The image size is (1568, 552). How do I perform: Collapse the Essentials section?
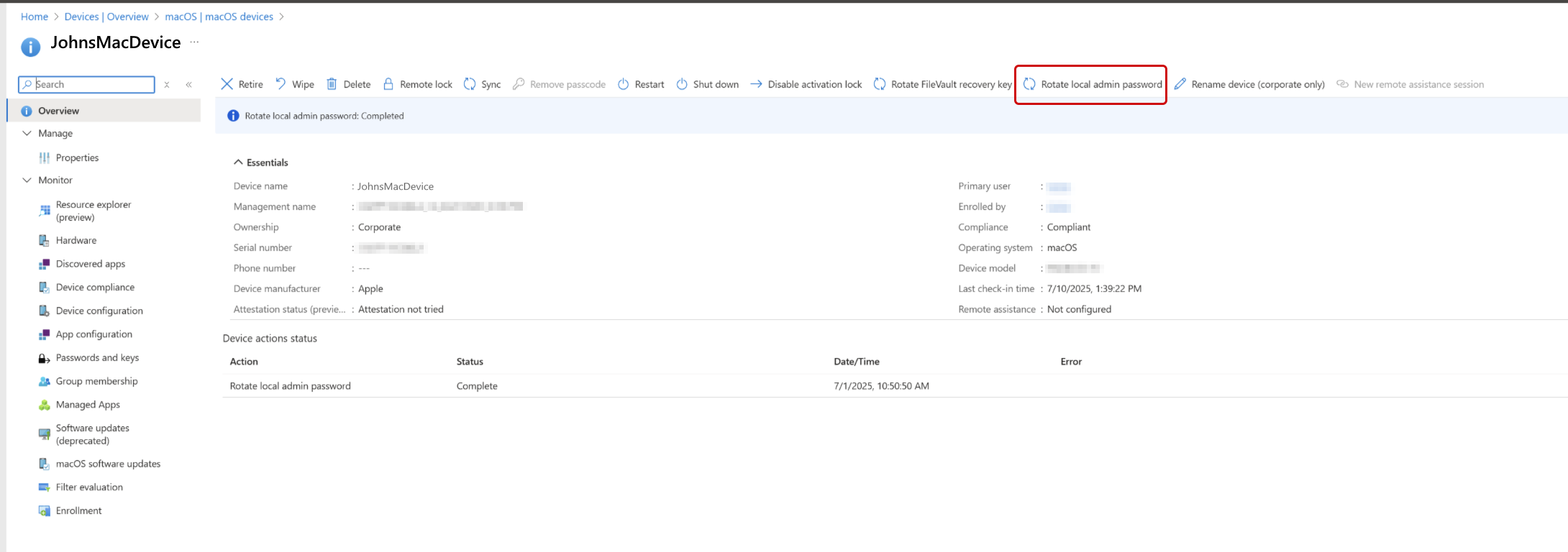click(x=238, y=162)
